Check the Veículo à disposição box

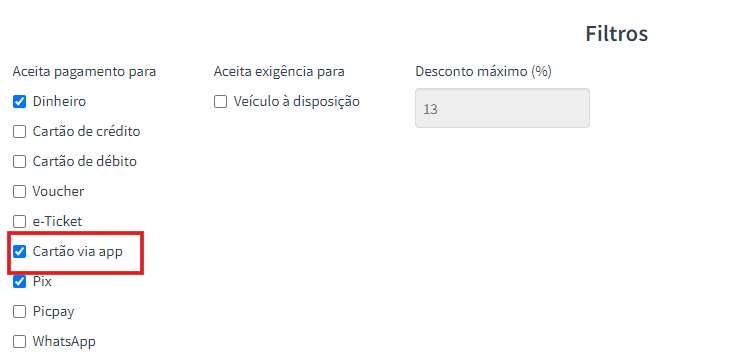pos(221,102)
